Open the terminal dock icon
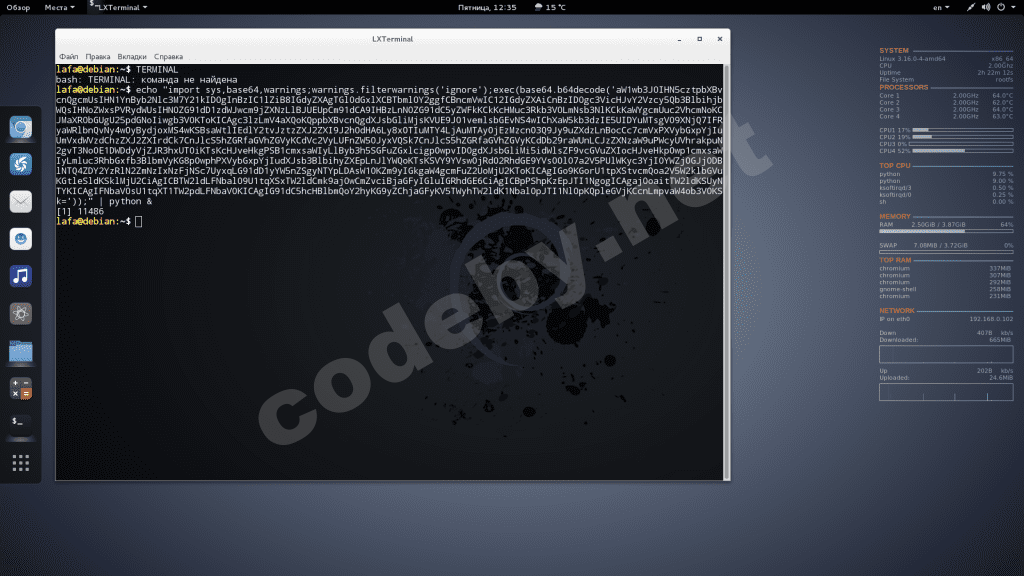 click(20, 424)
